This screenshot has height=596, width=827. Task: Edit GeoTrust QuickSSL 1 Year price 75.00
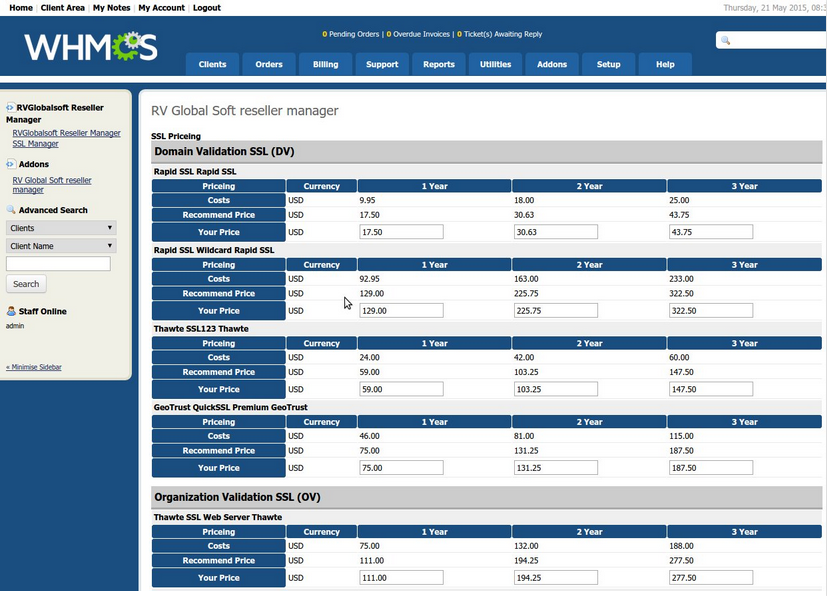401,467
